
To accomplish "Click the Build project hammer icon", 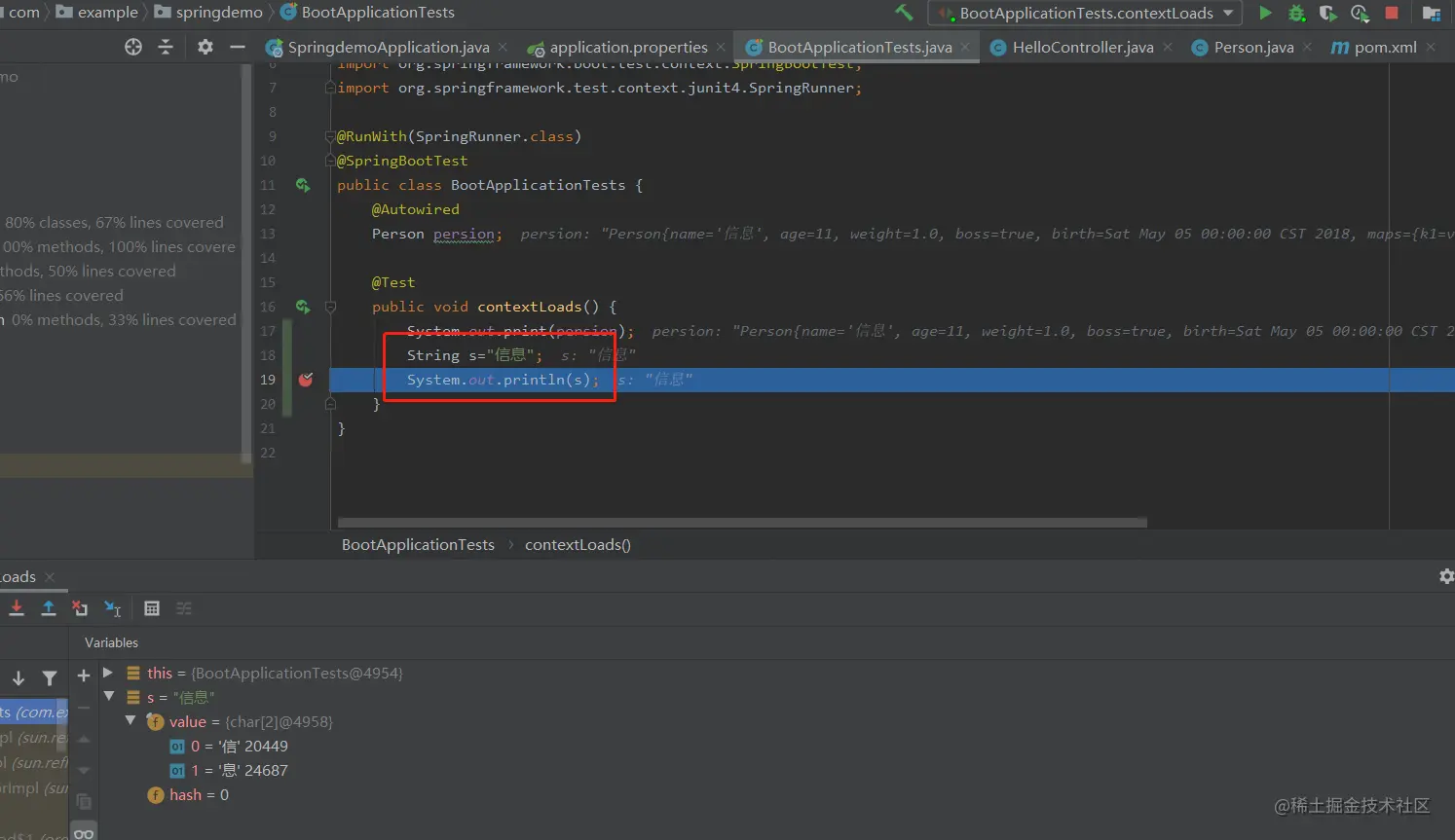I will [x=904, y=13].
